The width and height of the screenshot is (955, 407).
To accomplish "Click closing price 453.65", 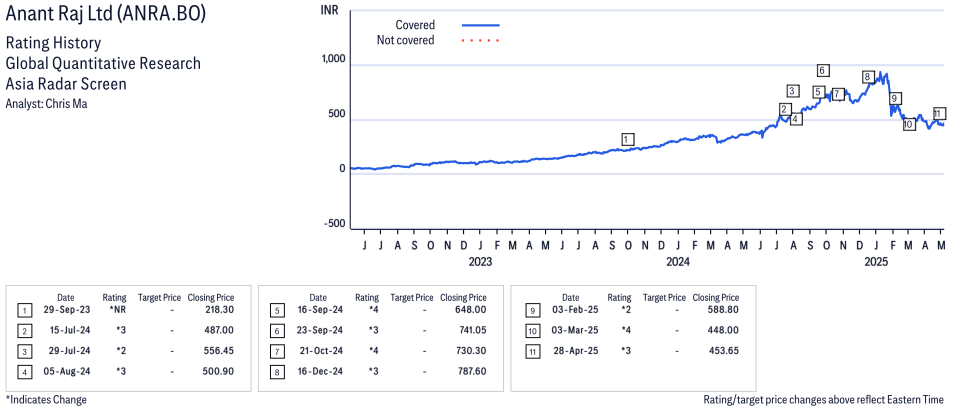I will coord(724,350).
